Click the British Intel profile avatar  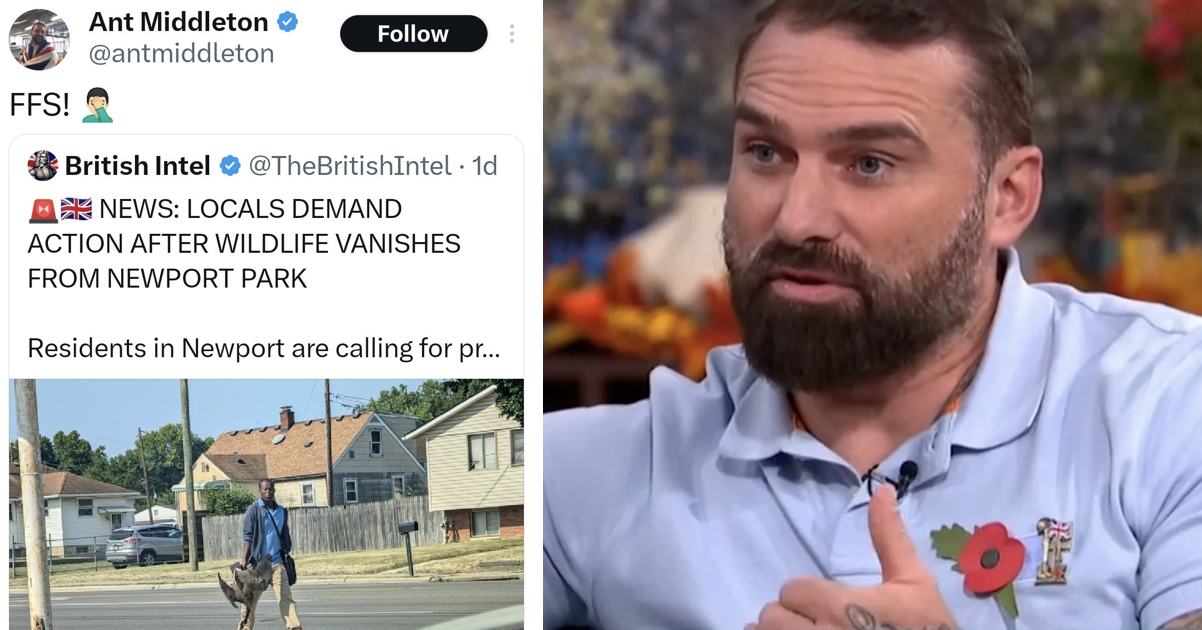click(43, 165)
